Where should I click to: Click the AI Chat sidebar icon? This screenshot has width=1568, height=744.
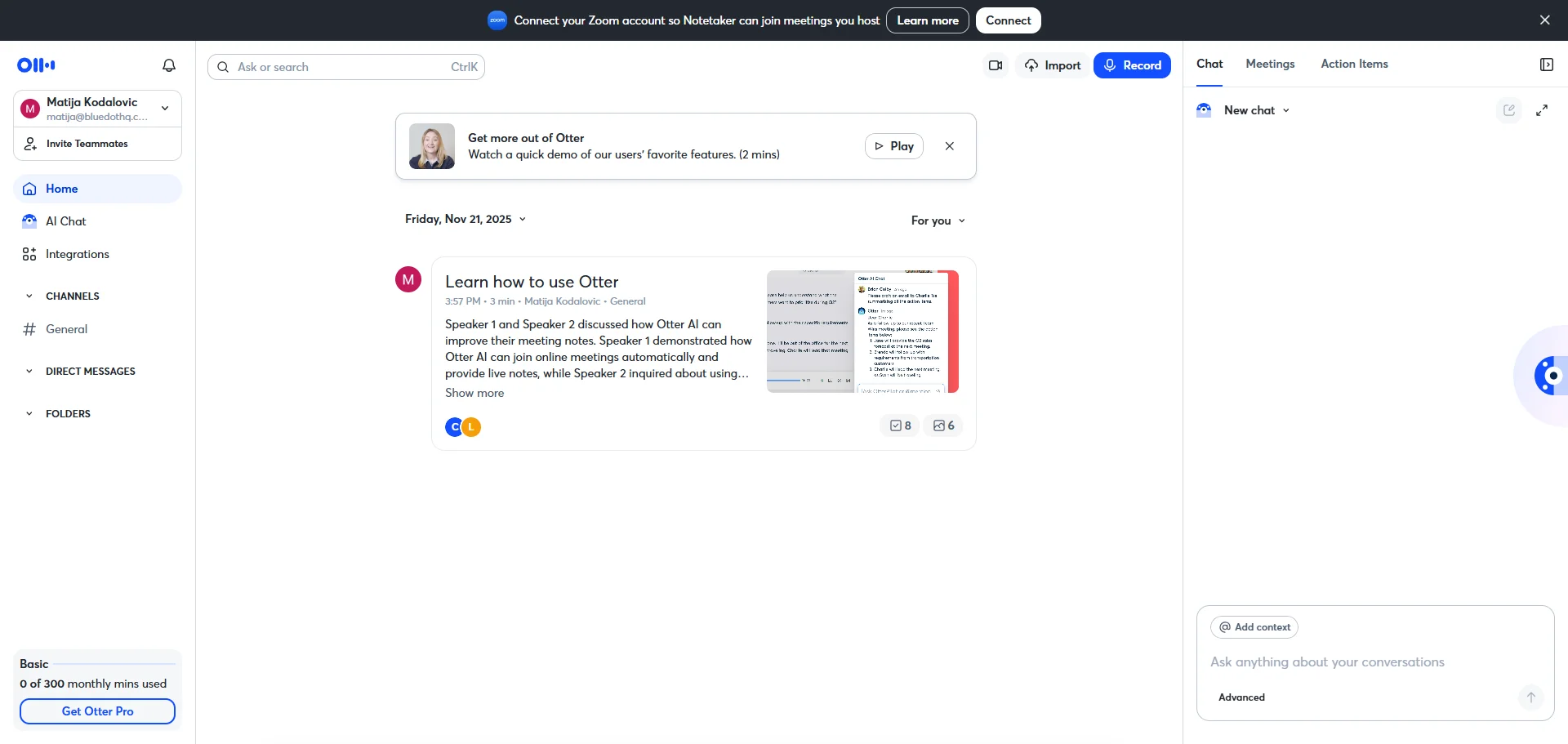pos(29,221)
